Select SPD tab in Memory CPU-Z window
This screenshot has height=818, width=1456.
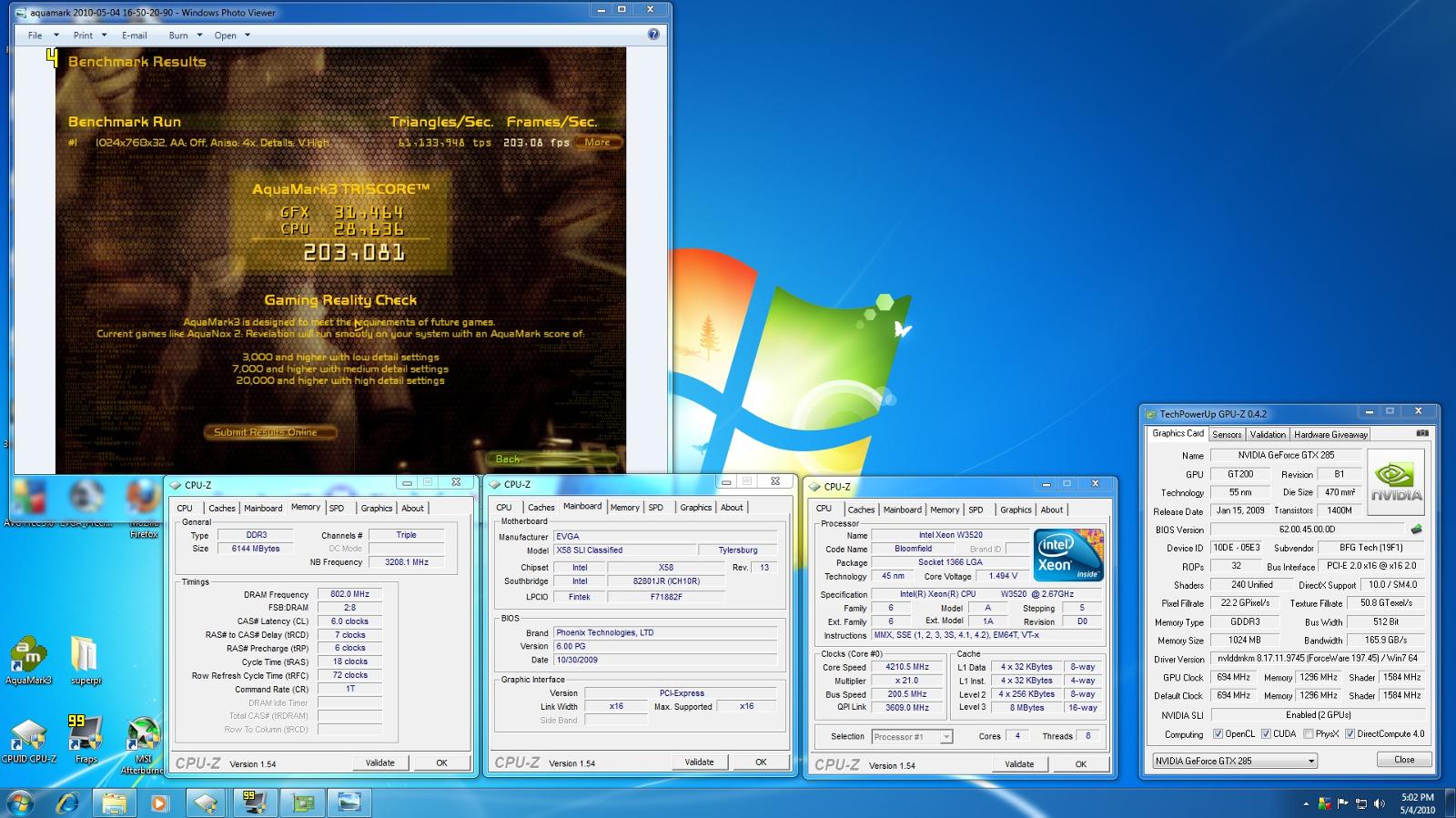point(337,508)
